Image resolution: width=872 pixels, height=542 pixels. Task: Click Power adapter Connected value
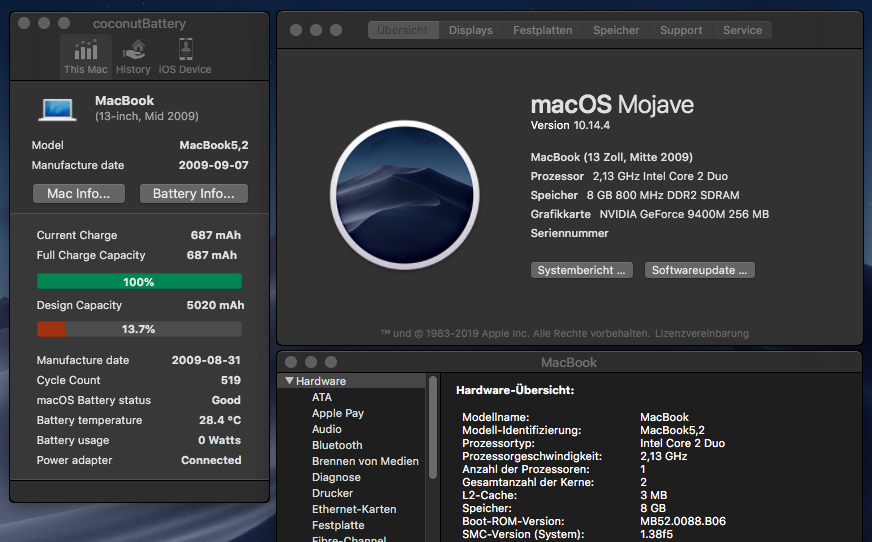(x=211, y=460)
